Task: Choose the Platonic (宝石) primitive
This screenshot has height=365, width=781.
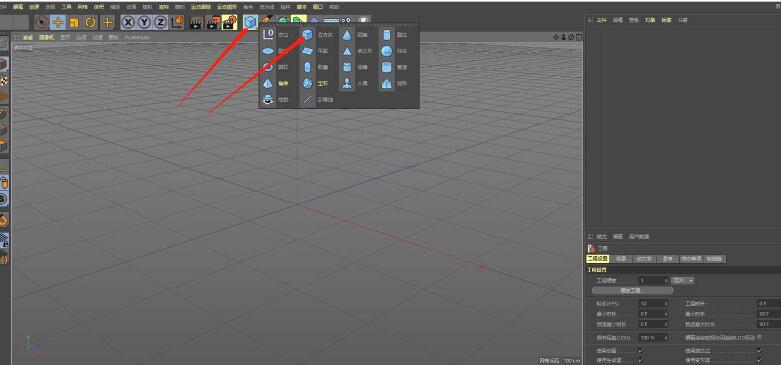Action: coord(308,83)
